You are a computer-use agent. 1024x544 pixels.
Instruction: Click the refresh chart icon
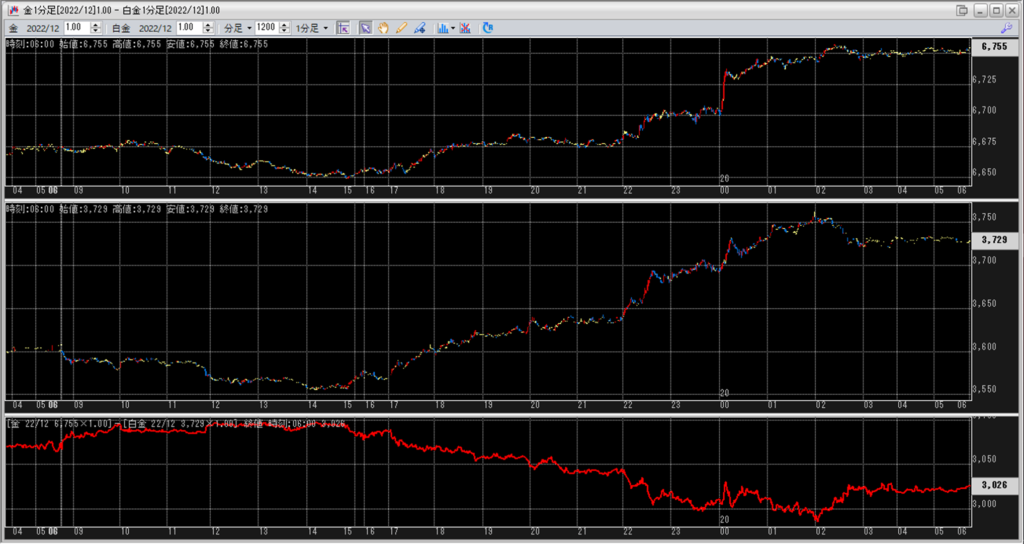(x=488, y=28)
